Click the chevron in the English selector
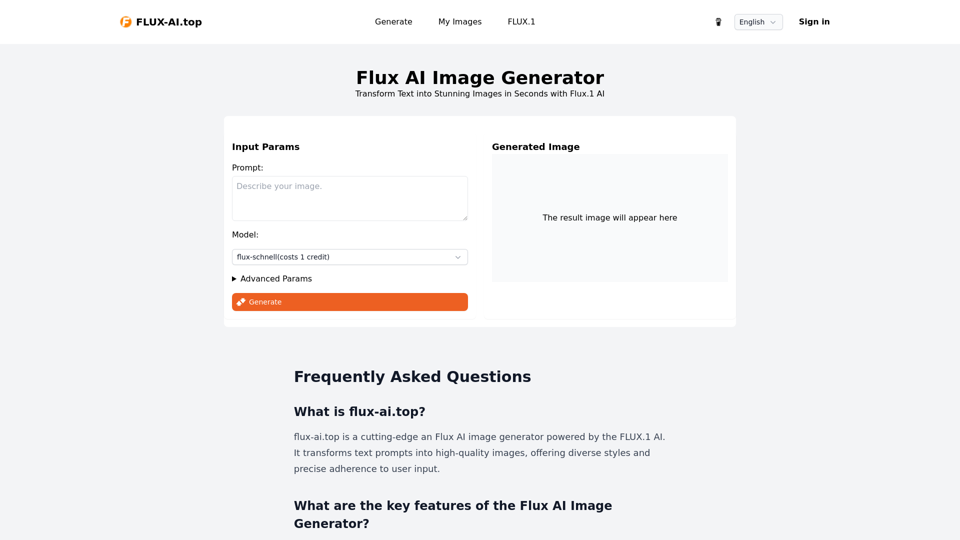Screen dimensions: 960x540 773,23
